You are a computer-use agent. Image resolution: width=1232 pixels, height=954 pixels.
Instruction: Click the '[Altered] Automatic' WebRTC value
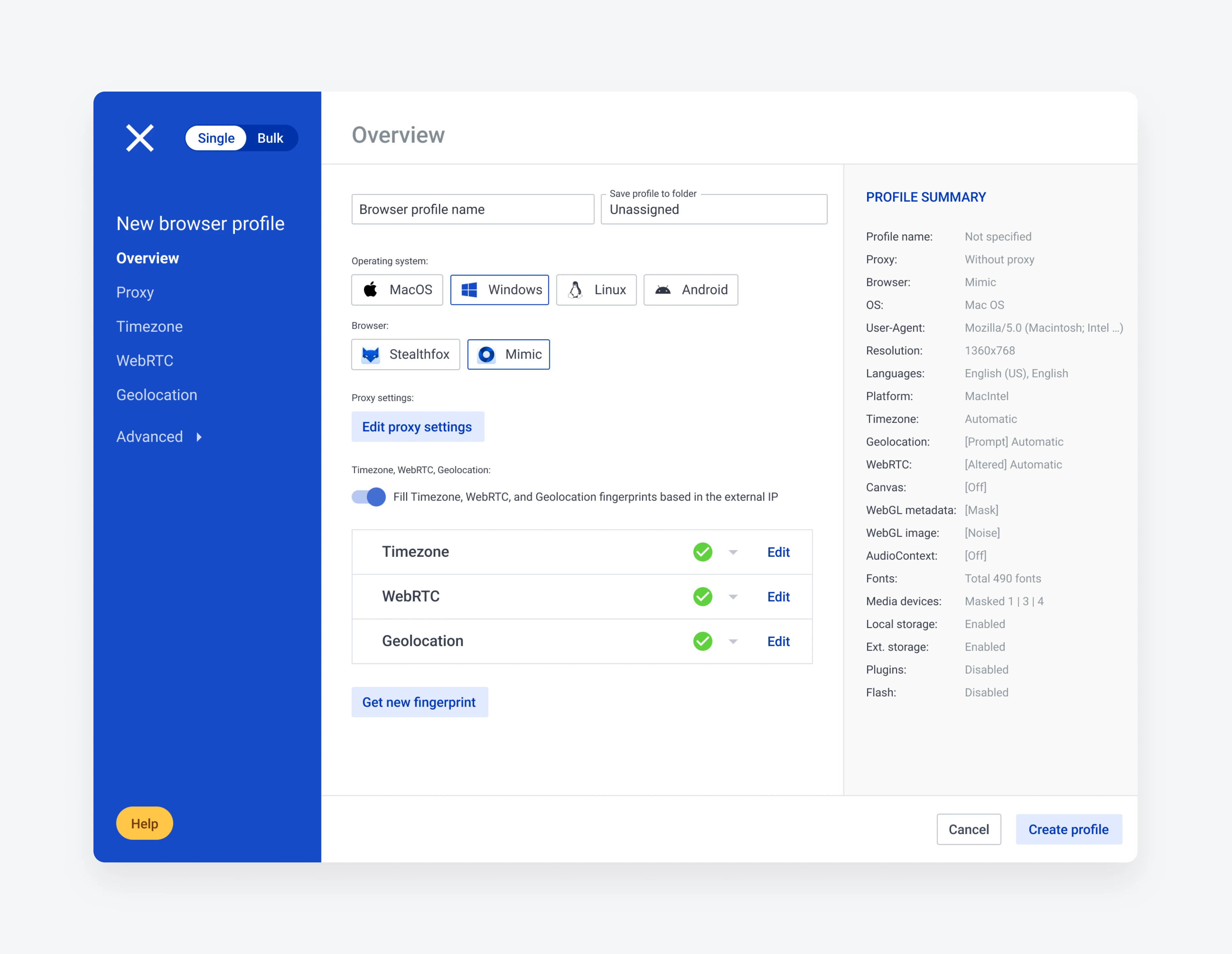point(1013,465)
